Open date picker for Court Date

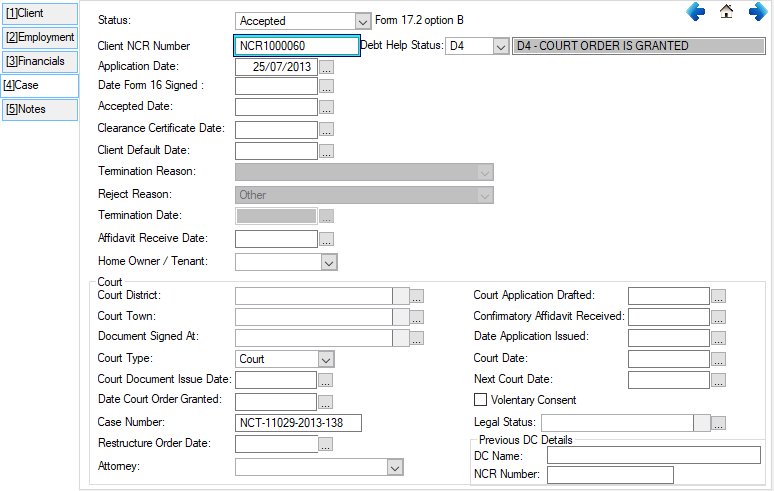click(x=718, y=359)
